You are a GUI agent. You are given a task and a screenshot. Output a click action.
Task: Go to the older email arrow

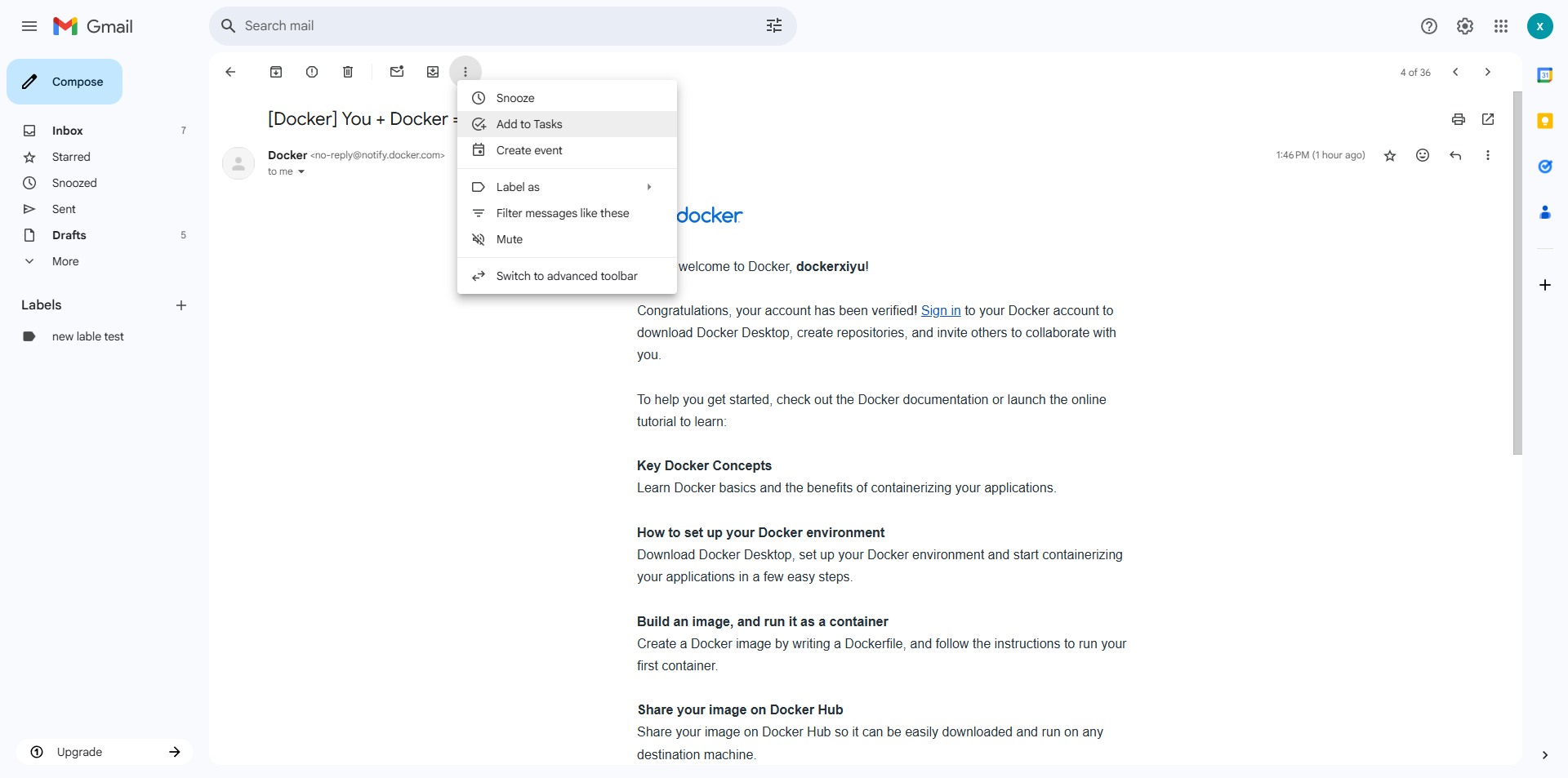[x=1488, y=72]
